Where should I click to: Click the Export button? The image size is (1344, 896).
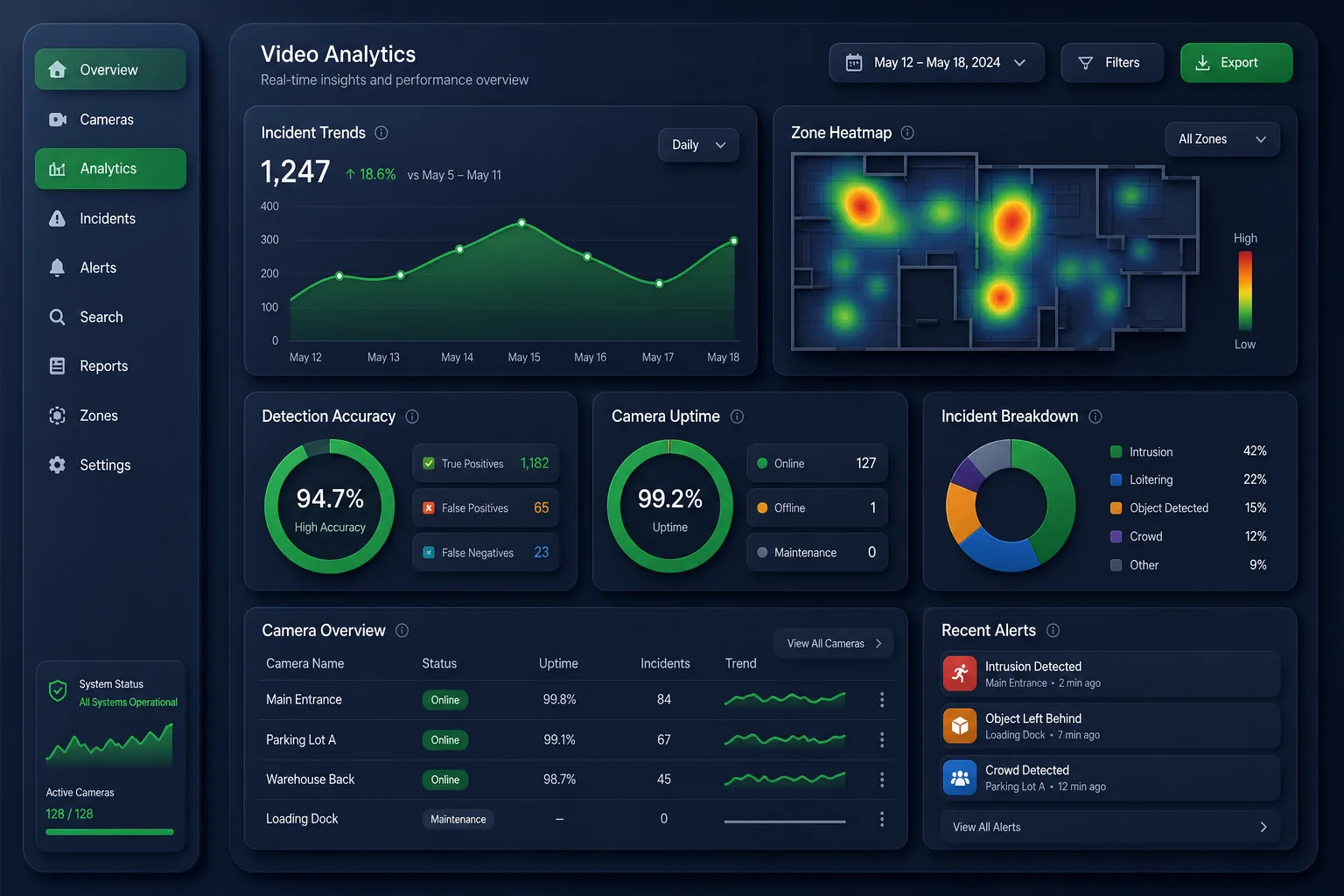pos(1236,63)
